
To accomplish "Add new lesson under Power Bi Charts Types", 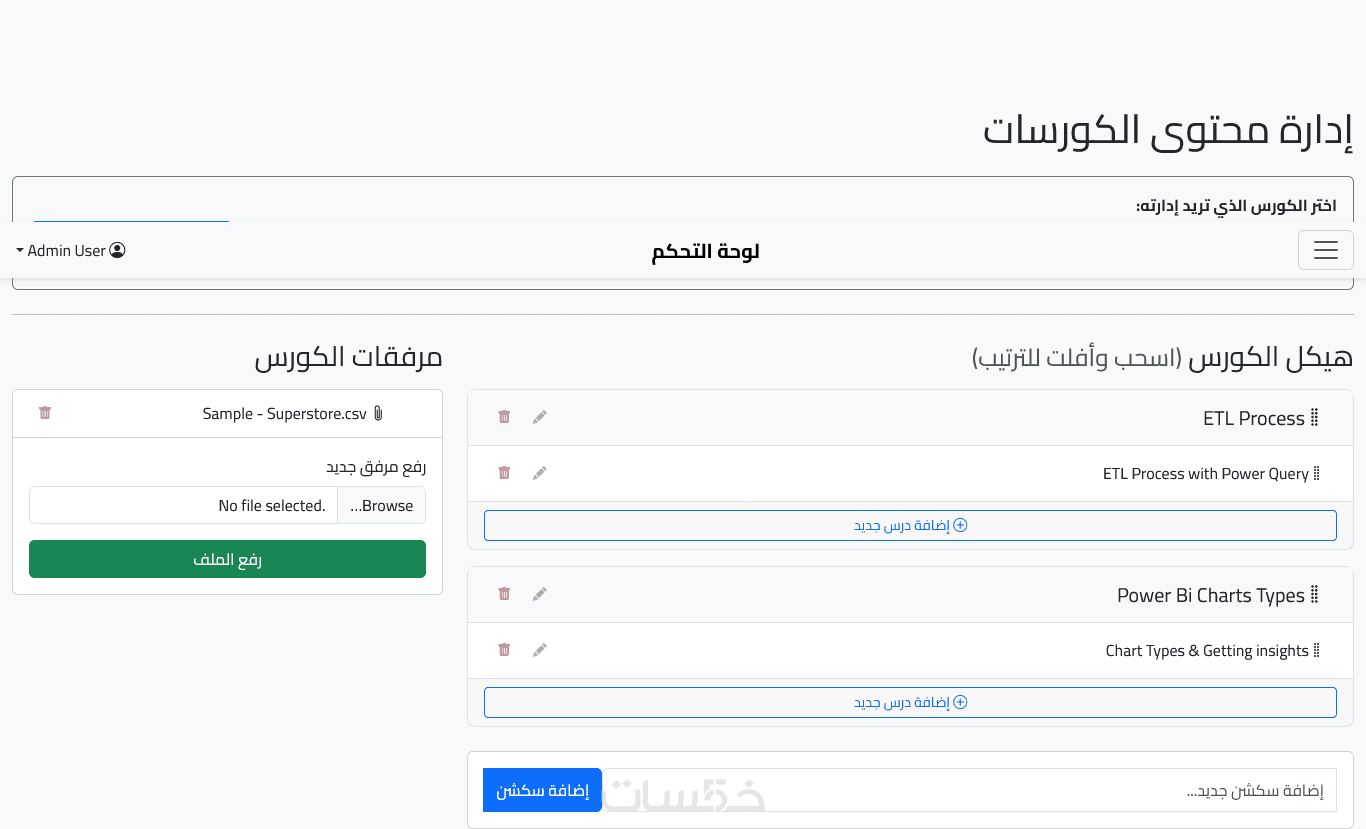I will point(910,702).
